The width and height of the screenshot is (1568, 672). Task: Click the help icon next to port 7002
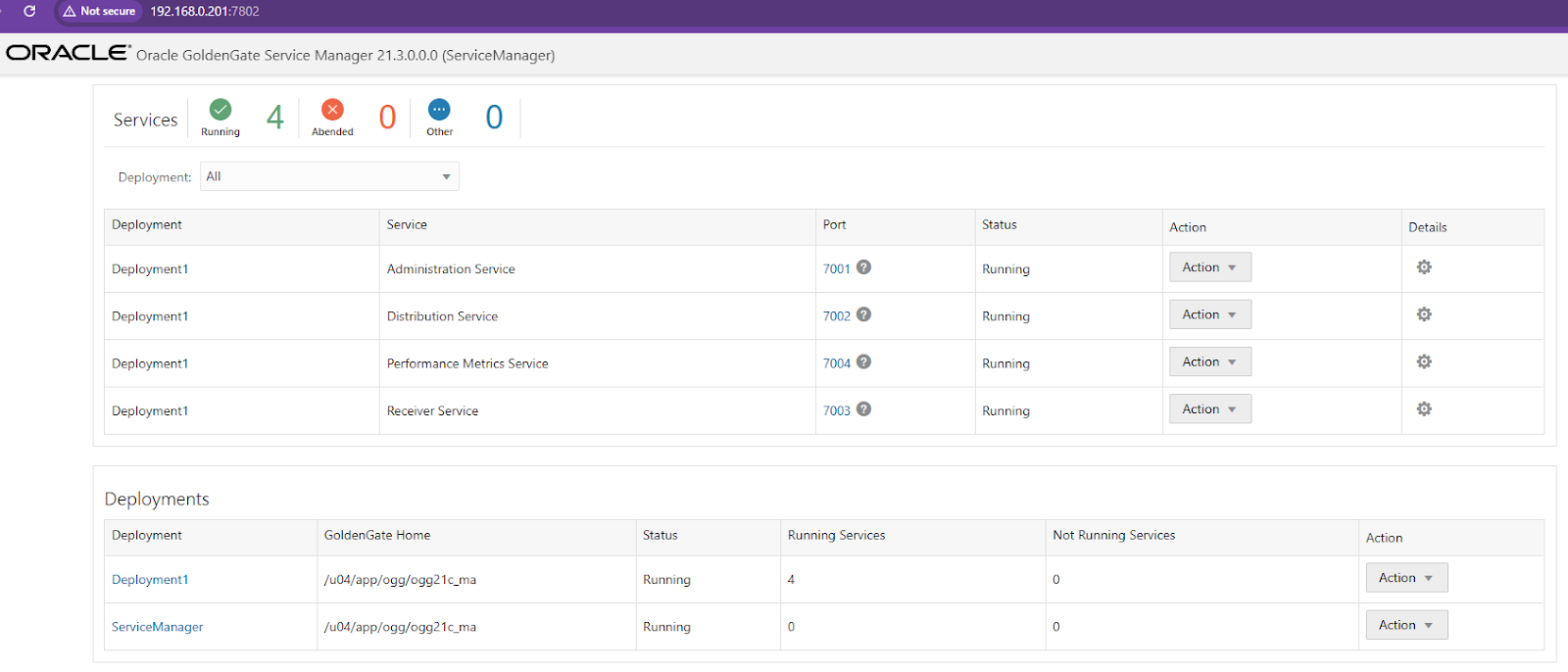pos(863,314)
